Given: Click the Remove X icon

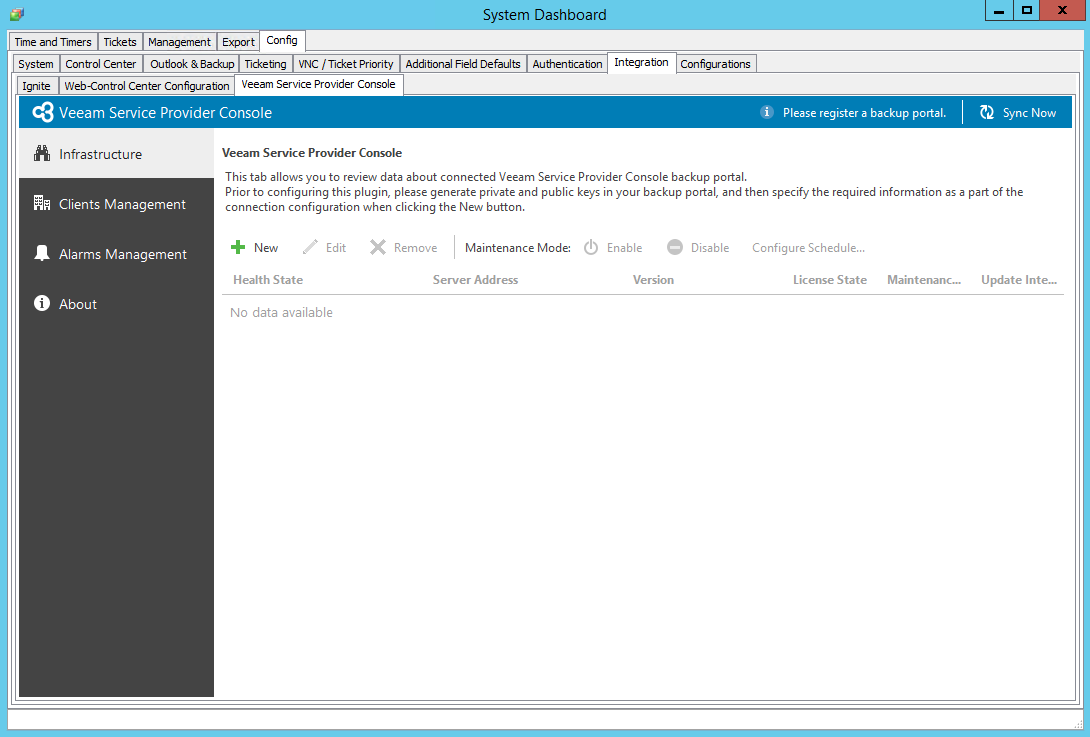Looking at the screenshot, I should [x=377, y=246].
